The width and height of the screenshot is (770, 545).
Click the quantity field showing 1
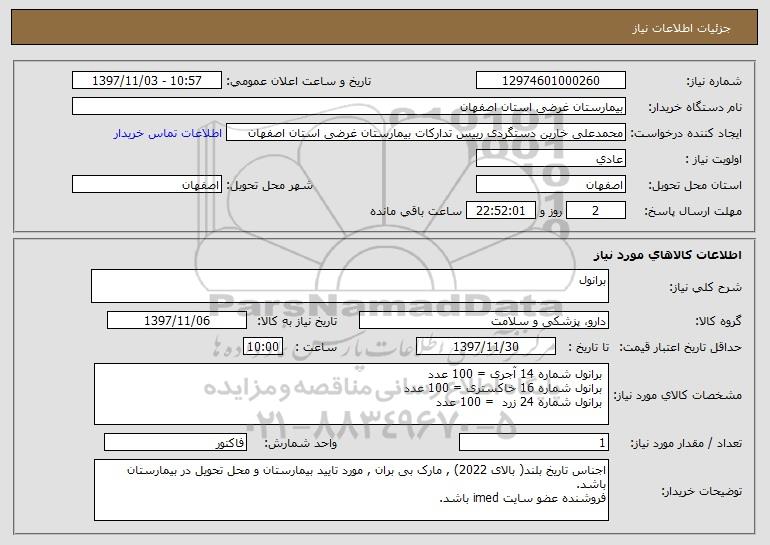534,442
